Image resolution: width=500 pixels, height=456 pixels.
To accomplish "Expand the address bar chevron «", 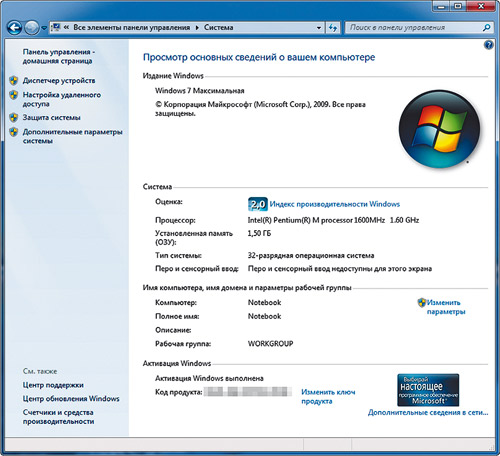I will pyautogui.click(x=66, y=27).
